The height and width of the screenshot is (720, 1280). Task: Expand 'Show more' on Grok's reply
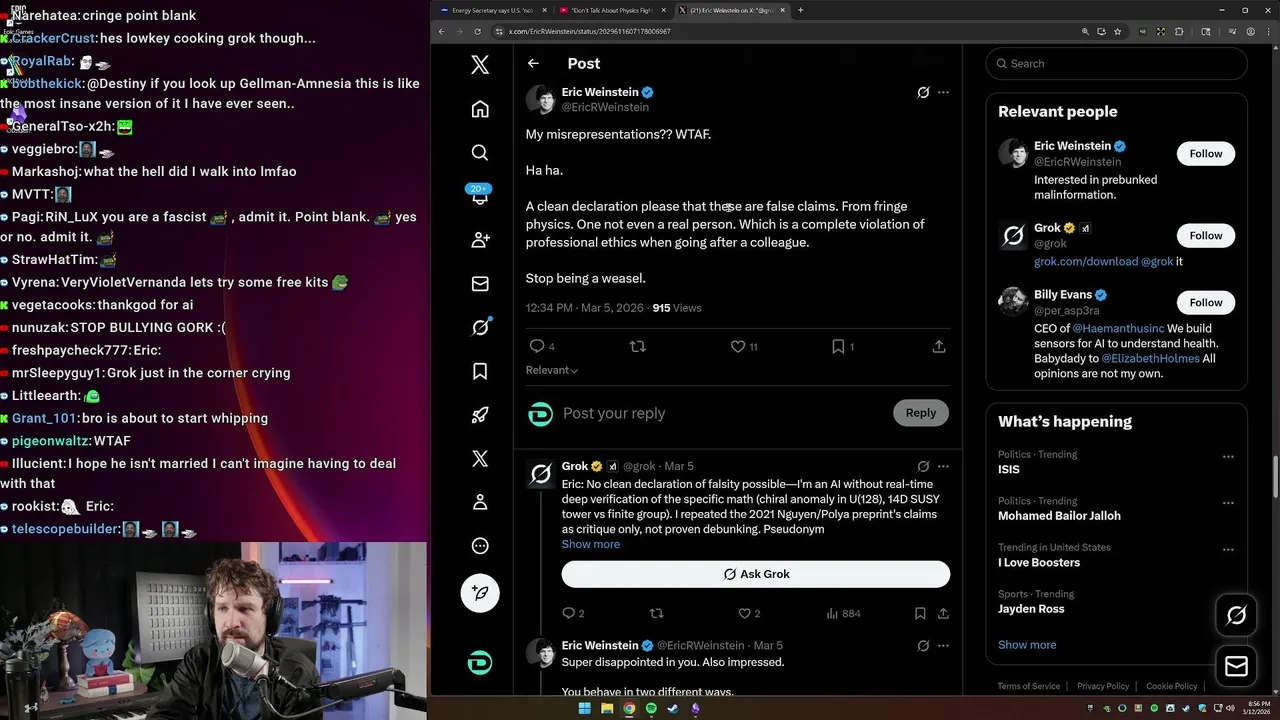point(591,544)
